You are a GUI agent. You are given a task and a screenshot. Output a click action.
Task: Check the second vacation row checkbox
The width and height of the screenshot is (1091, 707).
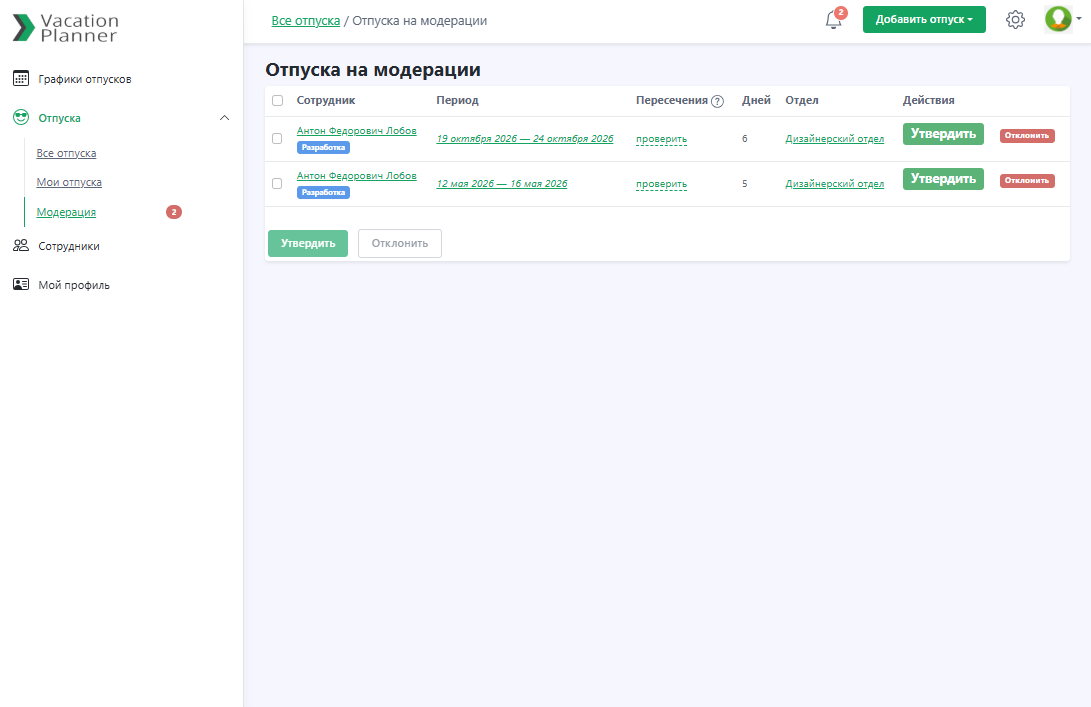277,183
